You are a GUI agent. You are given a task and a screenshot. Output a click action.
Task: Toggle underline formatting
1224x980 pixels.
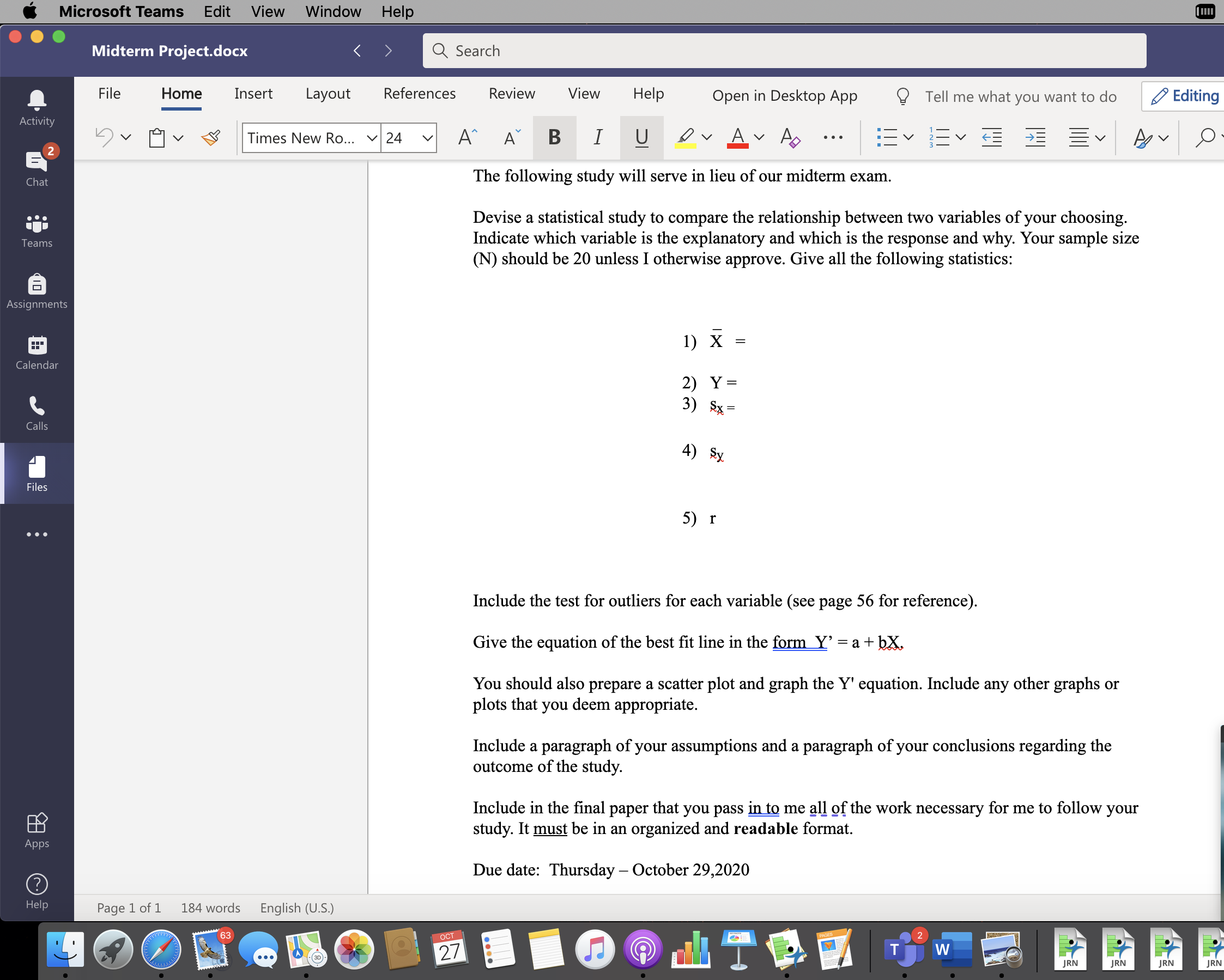coord(641,137)
